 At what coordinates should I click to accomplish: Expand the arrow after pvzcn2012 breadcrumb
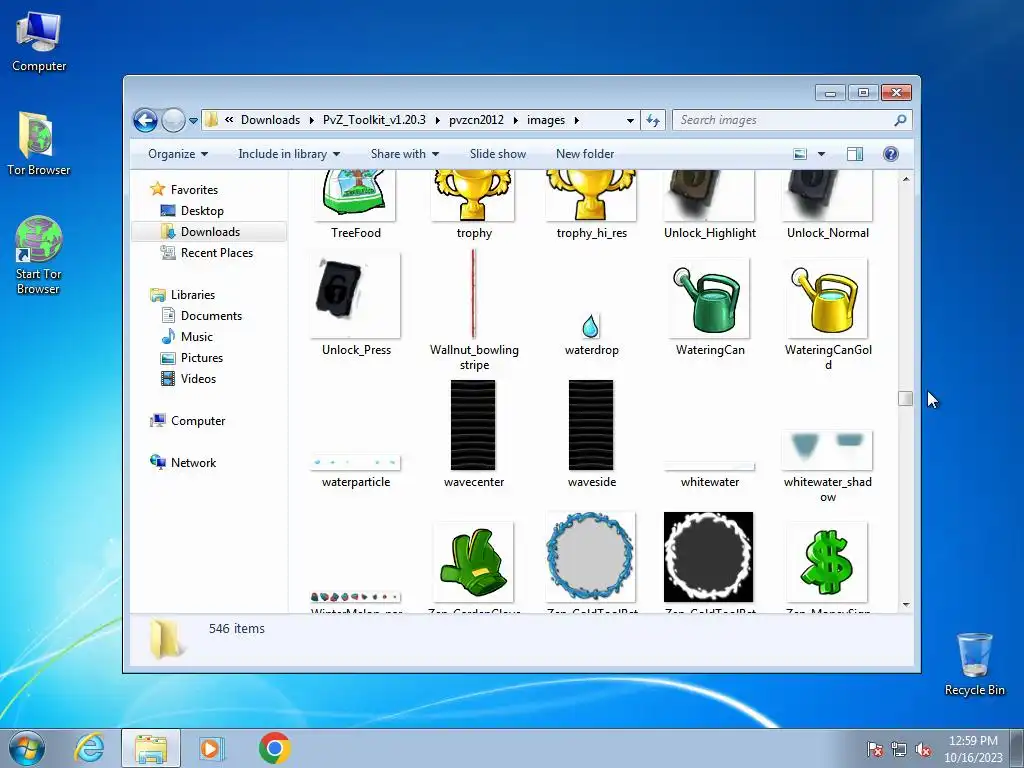point(516,120)
